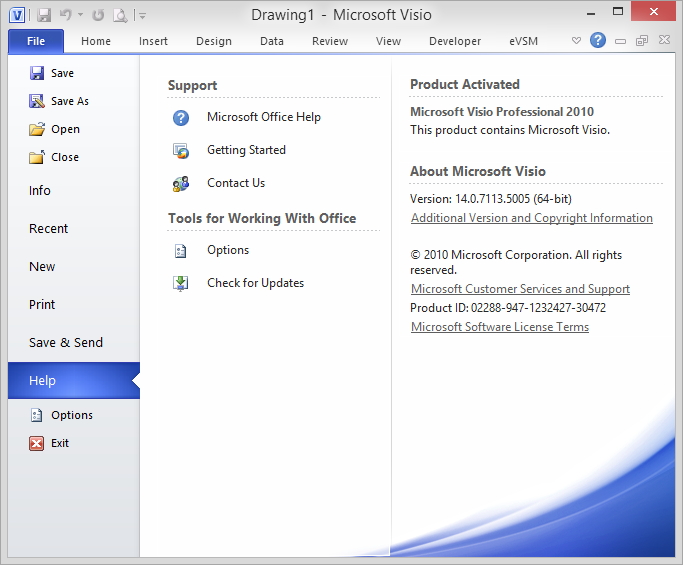Click the blue Help question mark icon
683x565 pixels.
598,40
